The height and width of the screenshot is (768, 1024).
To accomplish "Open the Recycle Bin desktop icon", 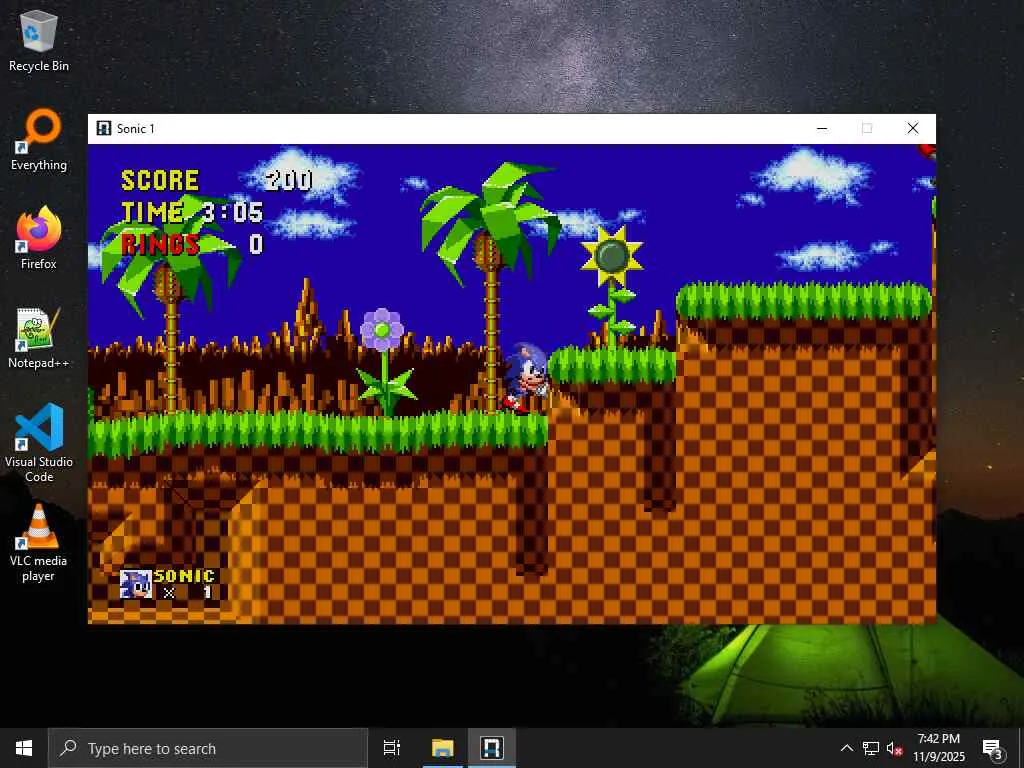I will 39,42.
